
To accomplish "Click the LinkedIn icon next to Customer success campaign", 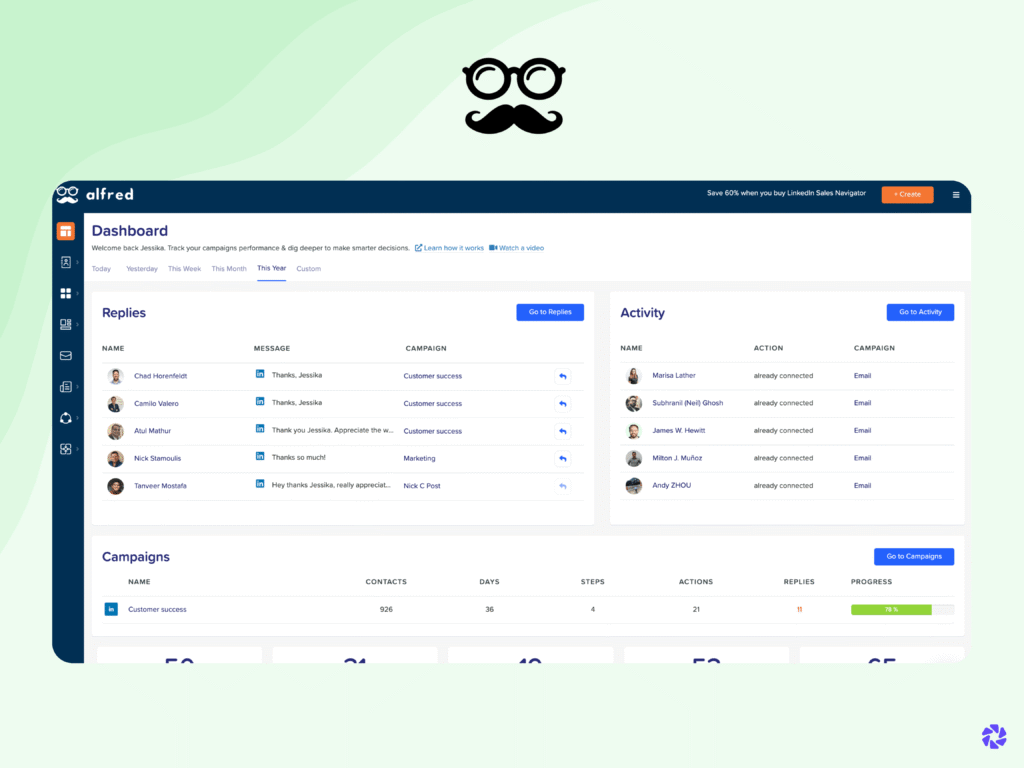I will pyautogui.click(x=111, y=609).
